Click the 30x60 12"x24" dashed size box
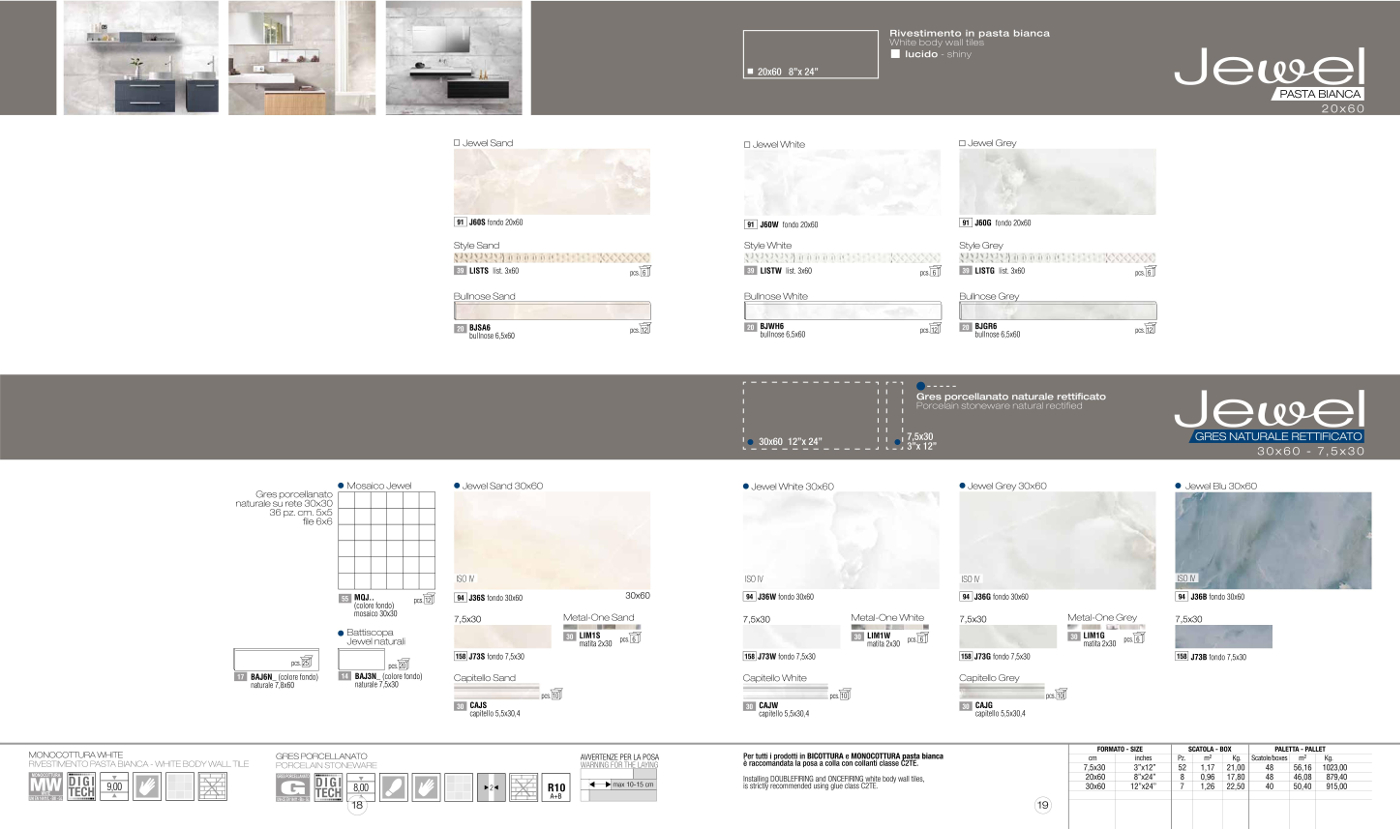This screenshot has height=829, width=1400. click(811, 415)
